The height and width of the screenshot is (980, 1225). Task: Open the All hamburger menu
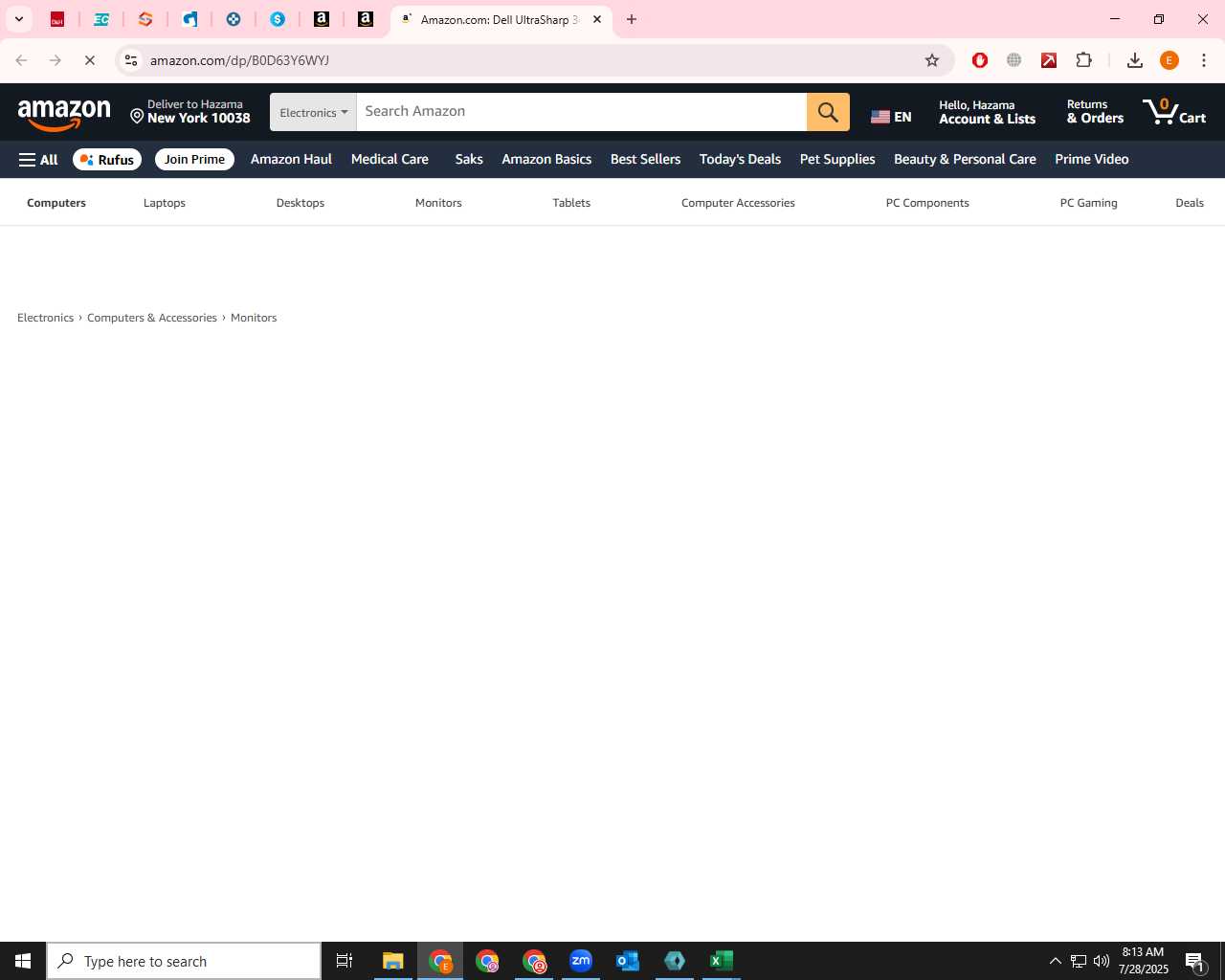38,160
